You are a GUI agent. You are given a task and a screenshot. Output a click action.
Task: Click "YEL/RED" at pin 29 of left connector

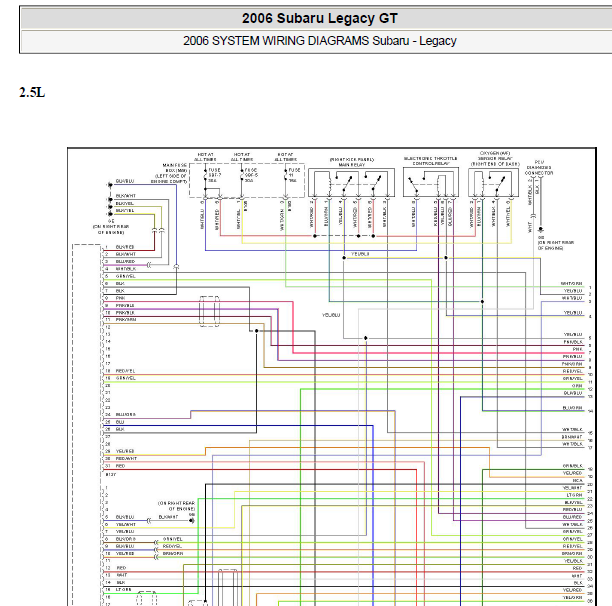tap(125, 451)
